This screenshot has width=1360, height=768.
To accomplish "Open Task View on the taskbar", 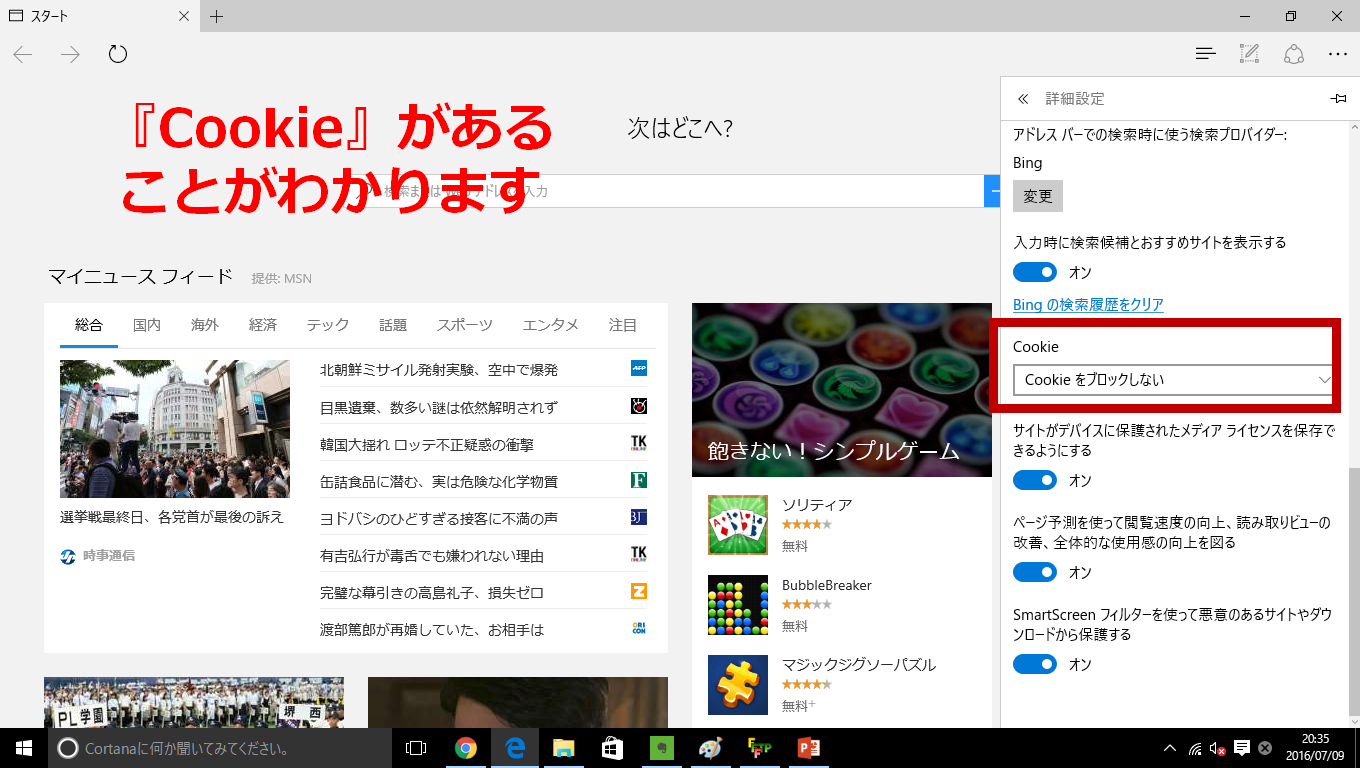I will point(416,748).
